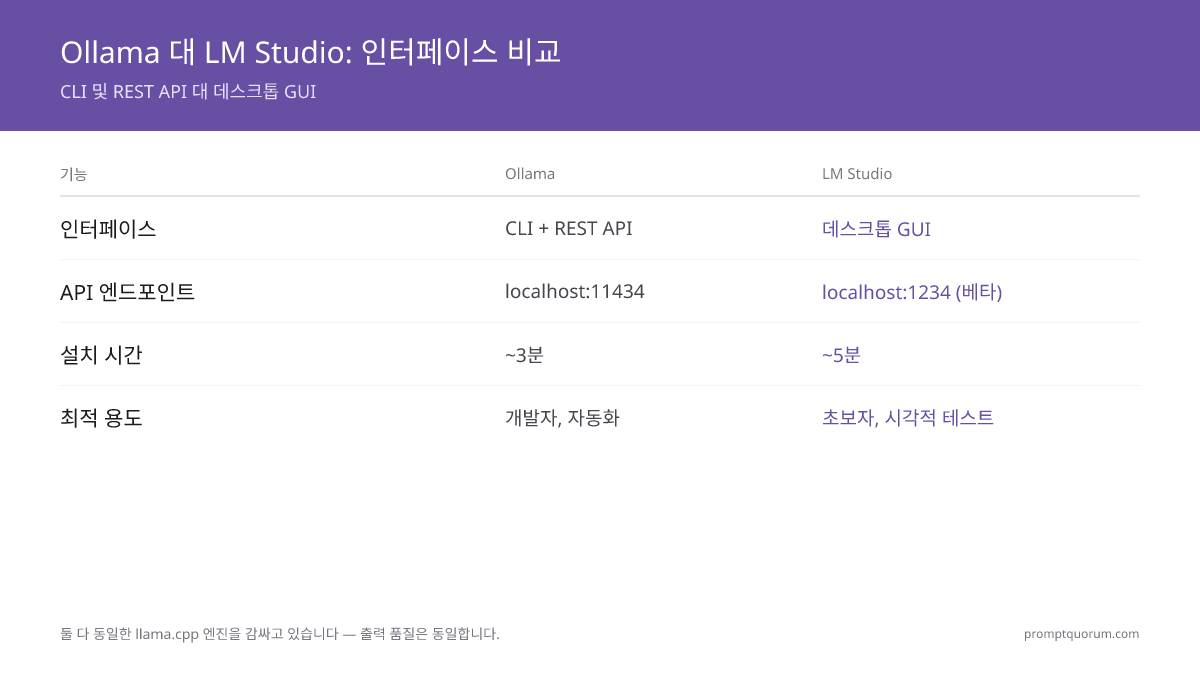The image size is (1200, 675).
Task: Click the "개발자, 자동화" cell
Action: coord(562,418)
